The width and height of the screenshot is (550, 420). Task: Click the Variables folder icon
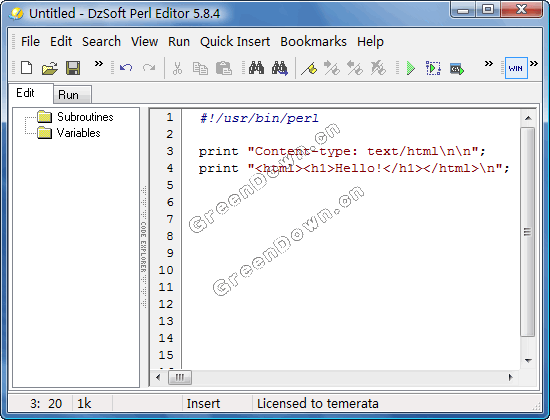(x=45, y=133)
